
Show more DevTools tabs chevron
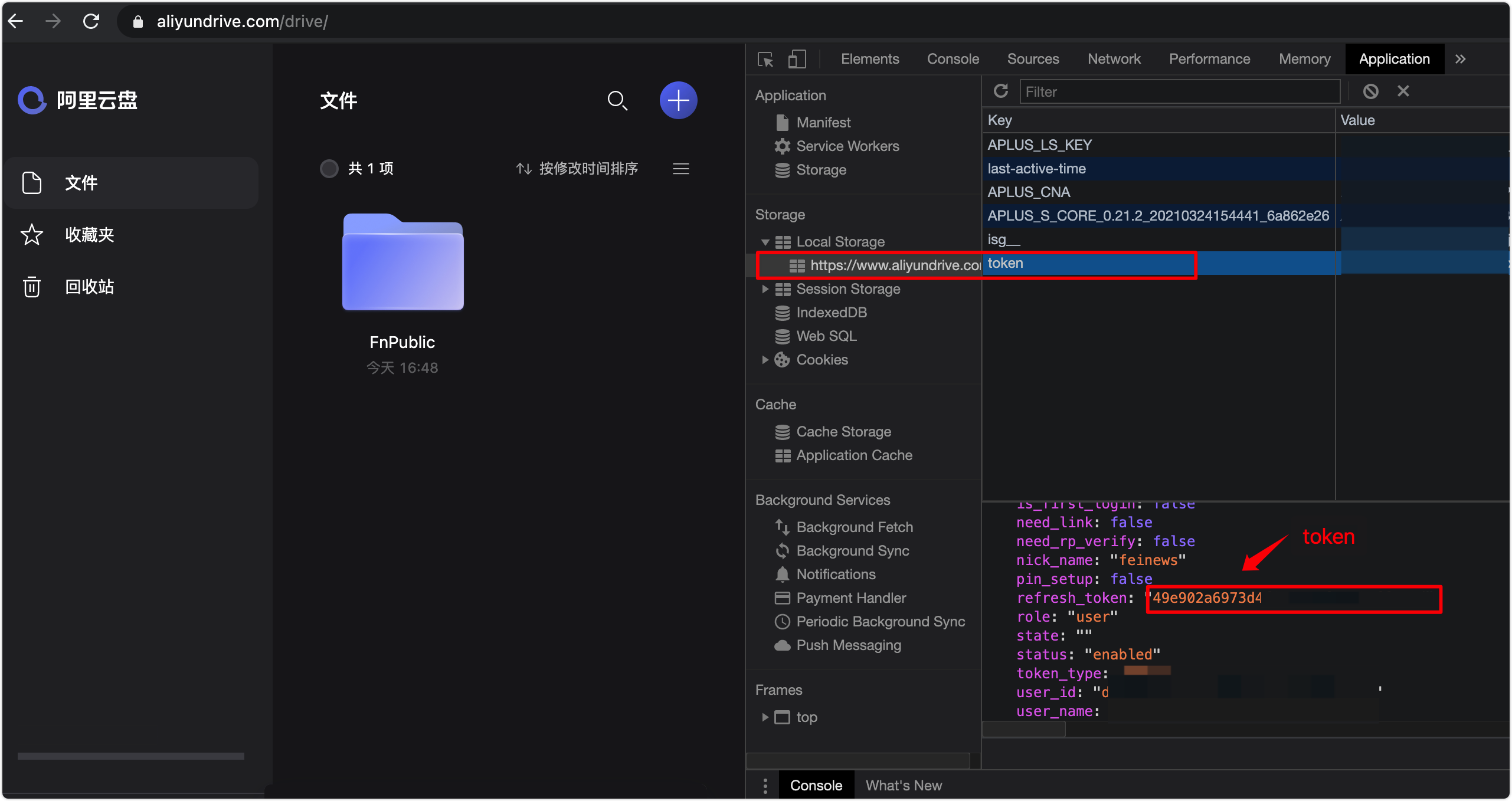1461,59
